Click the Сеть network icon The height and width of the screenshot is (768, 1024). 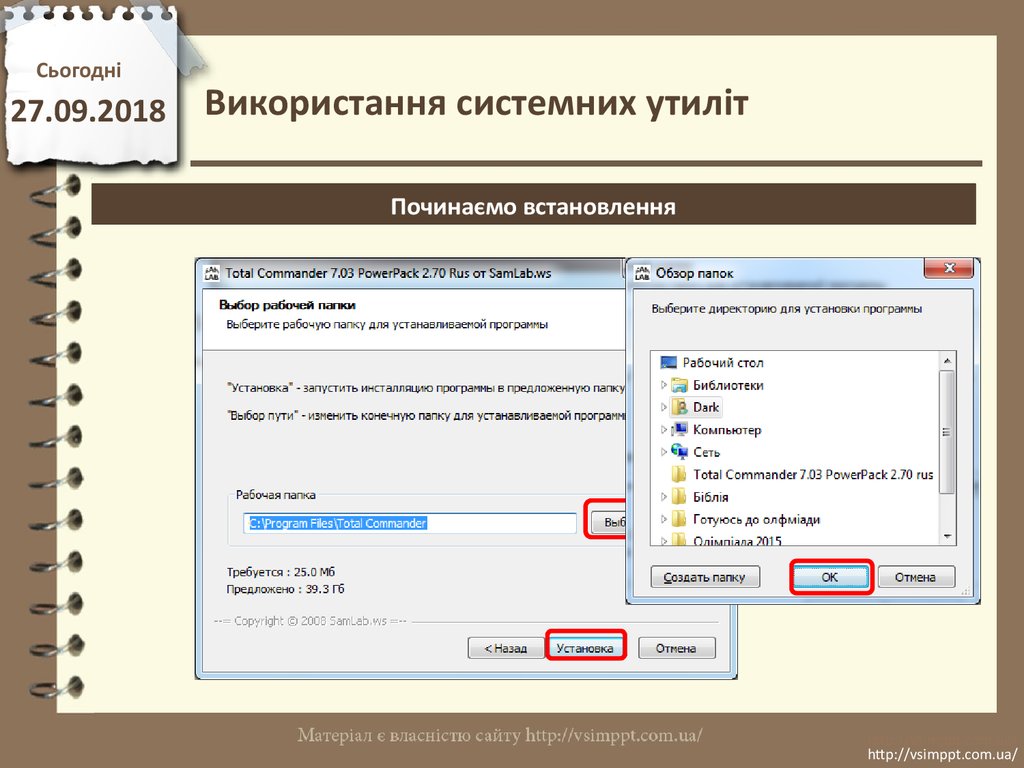[679, 452]
